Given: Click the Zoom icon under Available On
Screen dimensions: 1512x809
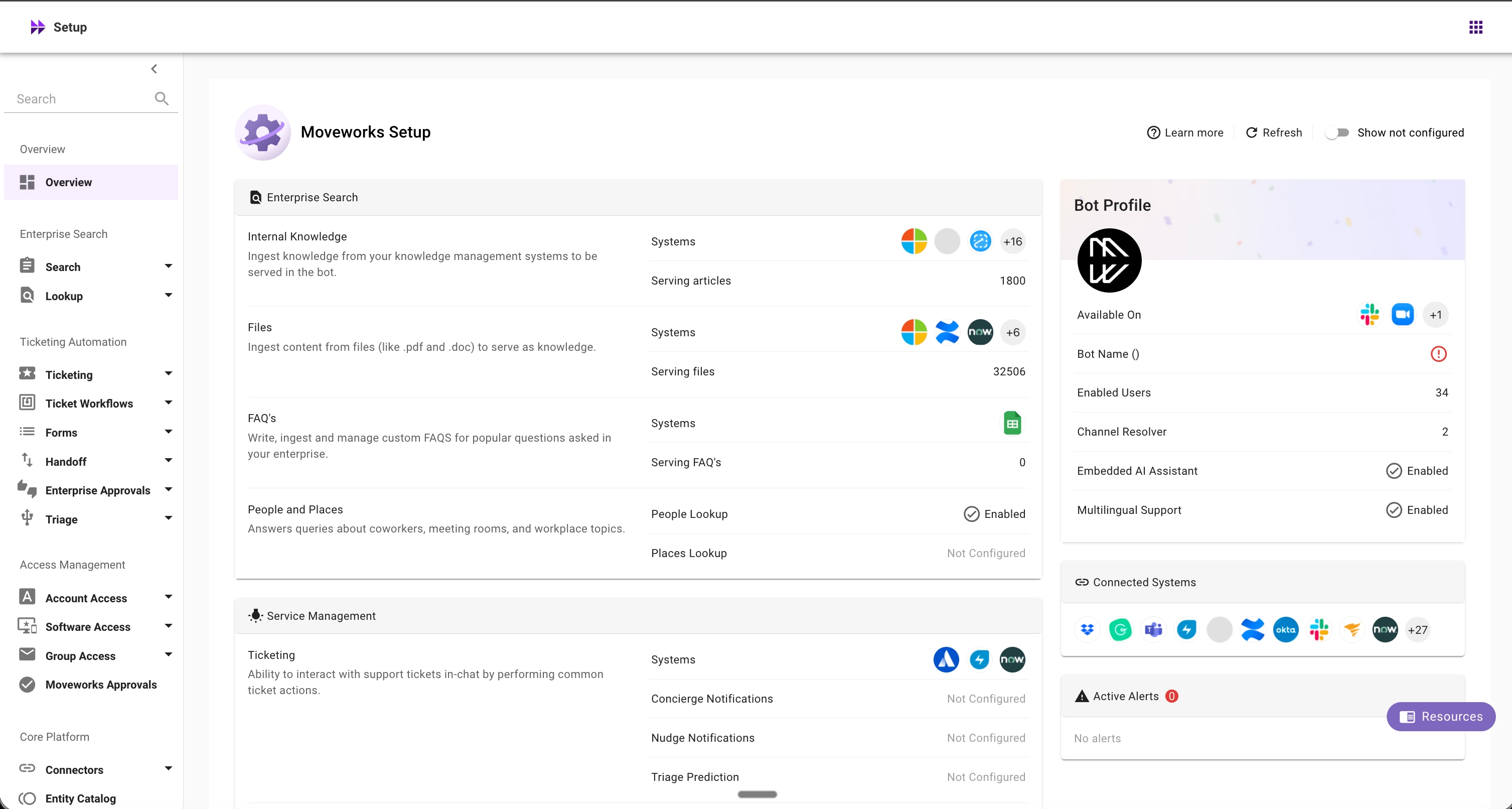Looking at the screenshot, I should (x=1402, y=315).
